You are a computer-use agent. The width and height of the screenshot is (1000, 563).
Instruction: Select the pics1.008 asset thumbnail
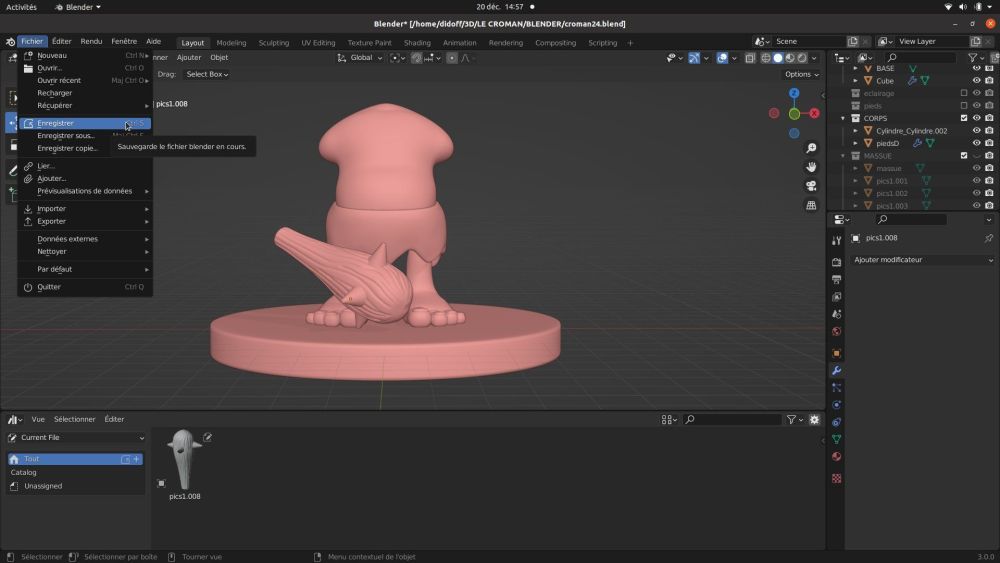click(185, 464)
